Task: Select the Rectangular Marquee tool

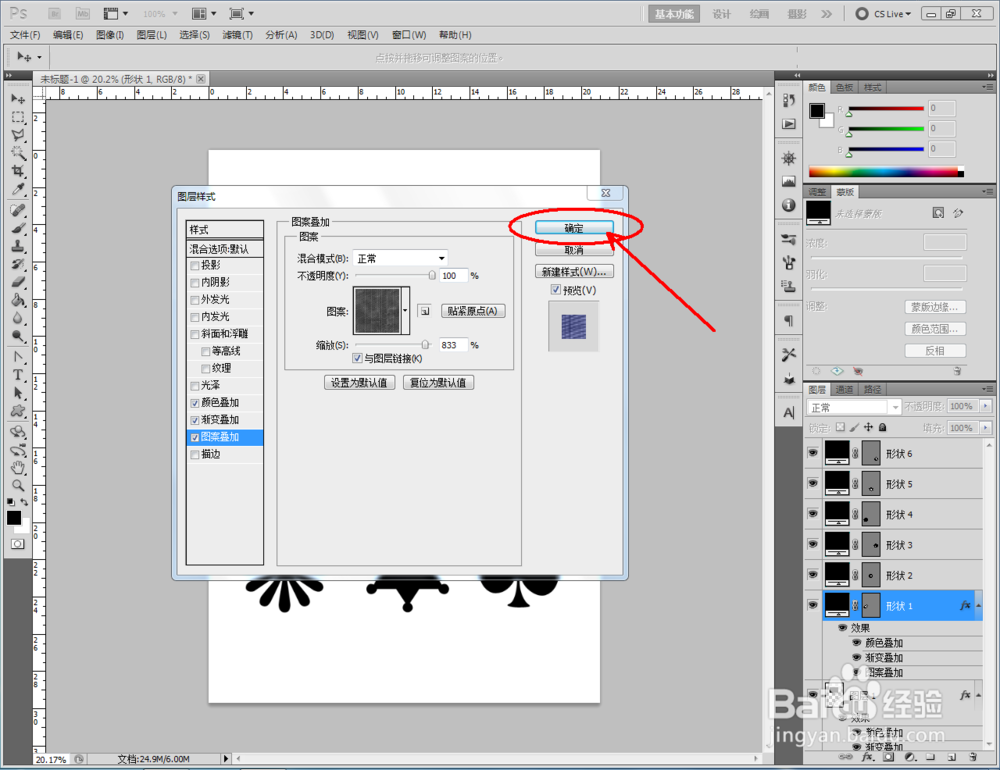Action: coord(18,117)
